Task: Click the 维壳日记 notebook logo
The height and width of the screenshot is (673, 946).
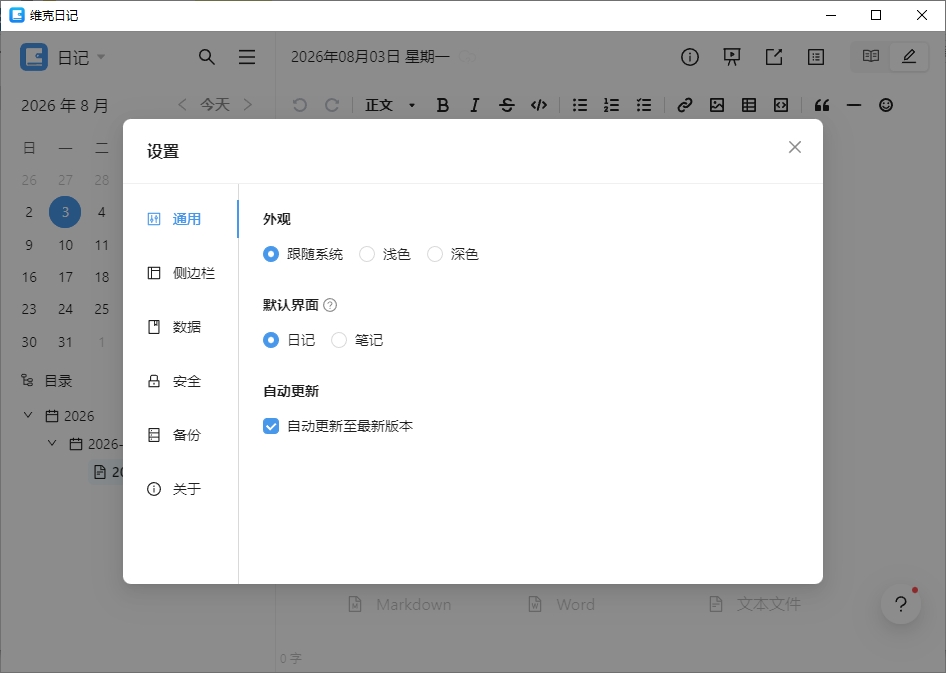Action: tap(34, 57)
